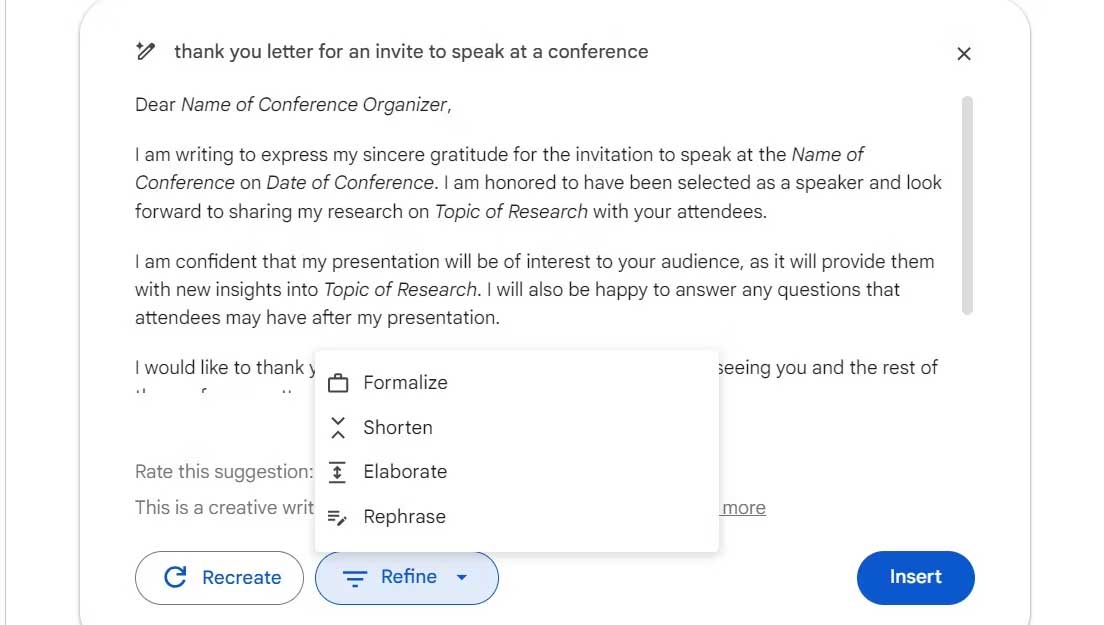Pick the Elaborate label in the Refine menu
1104x625 pixels.
click(404, 472)
